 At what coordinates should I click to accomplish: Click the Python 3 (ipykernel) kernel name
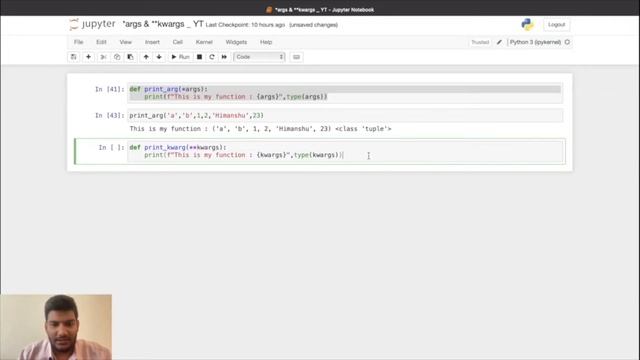click(x=535, y=42)
